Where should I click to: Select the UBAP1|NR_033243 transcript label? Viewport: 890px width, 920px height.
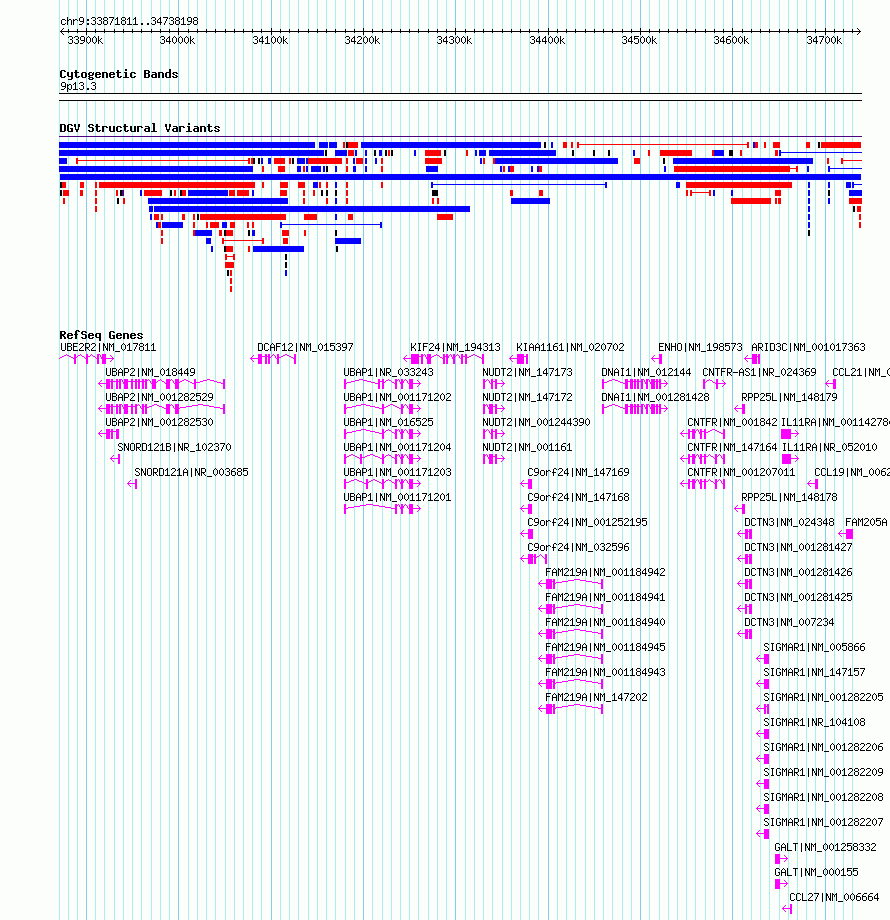point(388,373)
